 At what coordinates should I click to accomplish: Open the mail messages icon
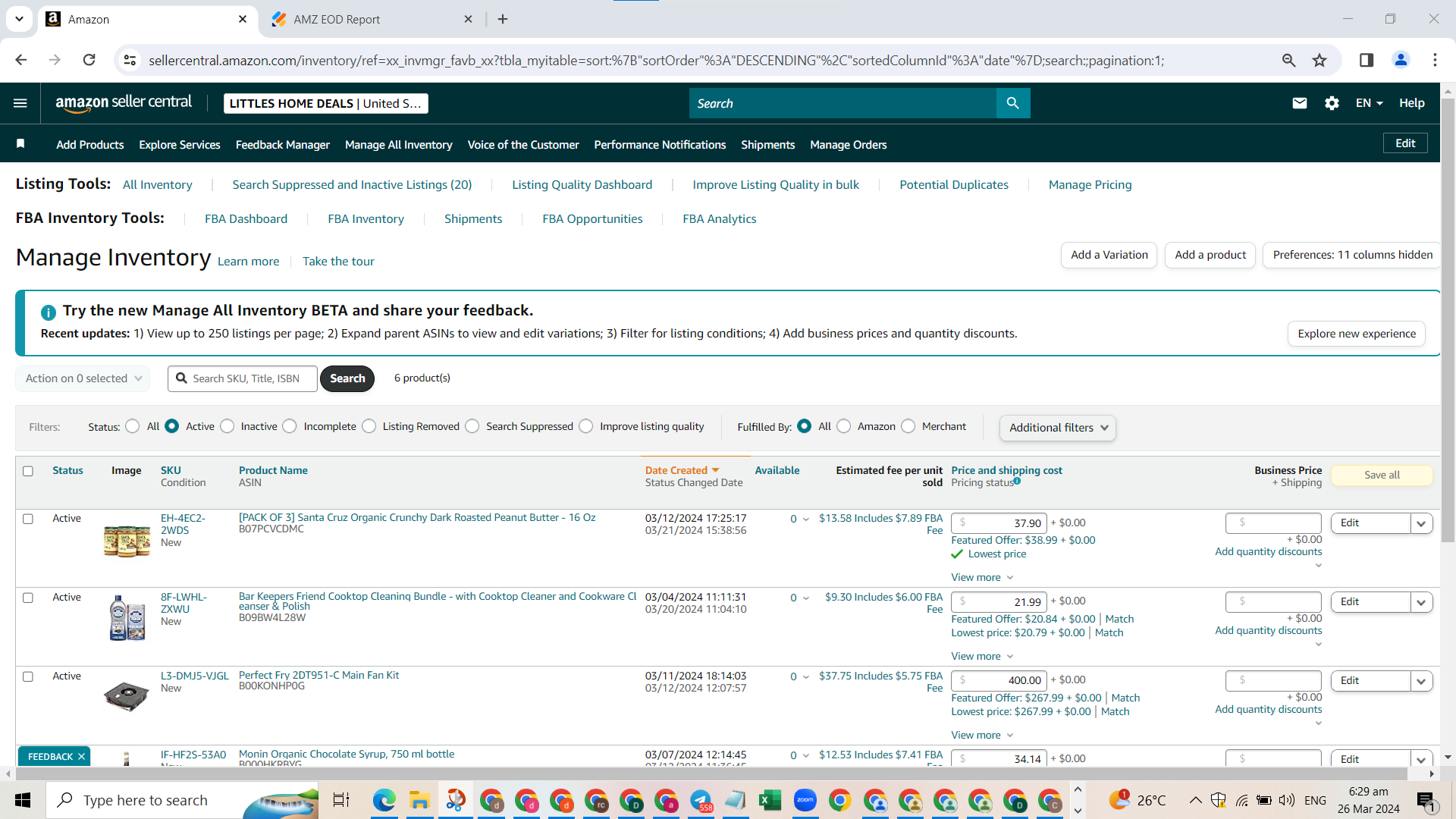pos(1299,103)
